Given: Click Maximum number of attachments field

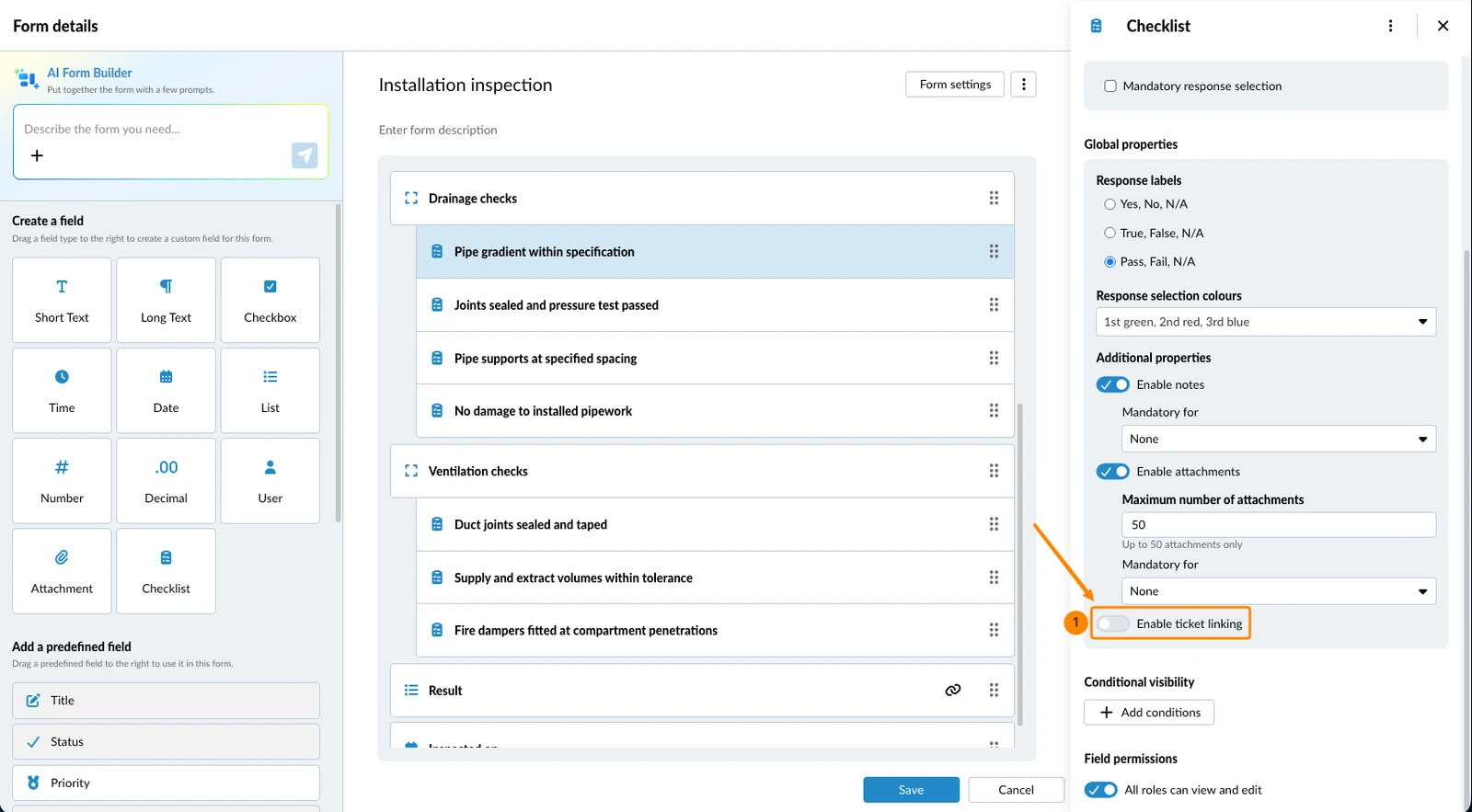Looking at the screenshot, I should 1279,524.
